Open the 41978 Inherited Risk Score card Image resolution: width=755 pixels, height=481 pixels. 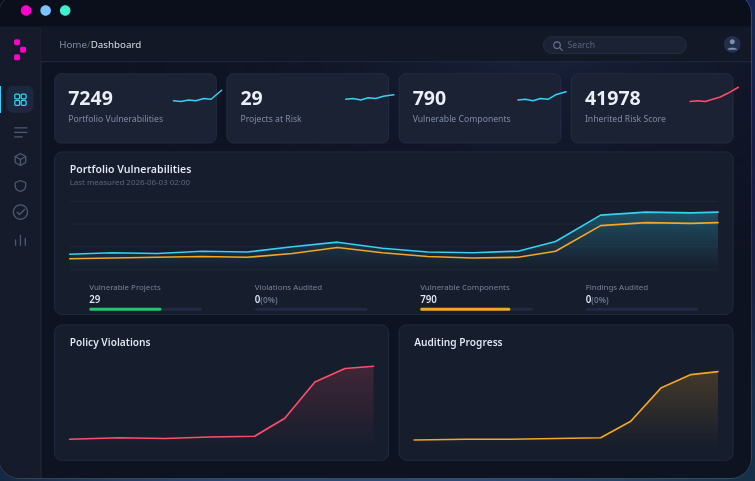click(652, 108)
